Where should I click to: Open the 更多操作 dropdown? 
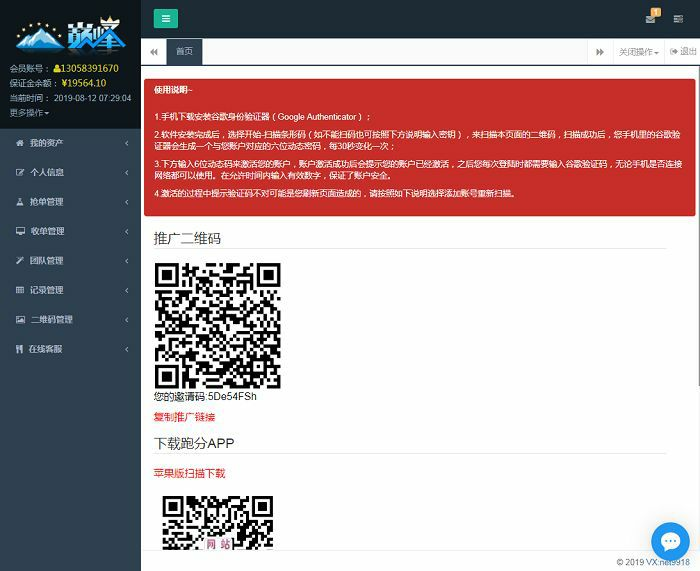tap(29, 113)
